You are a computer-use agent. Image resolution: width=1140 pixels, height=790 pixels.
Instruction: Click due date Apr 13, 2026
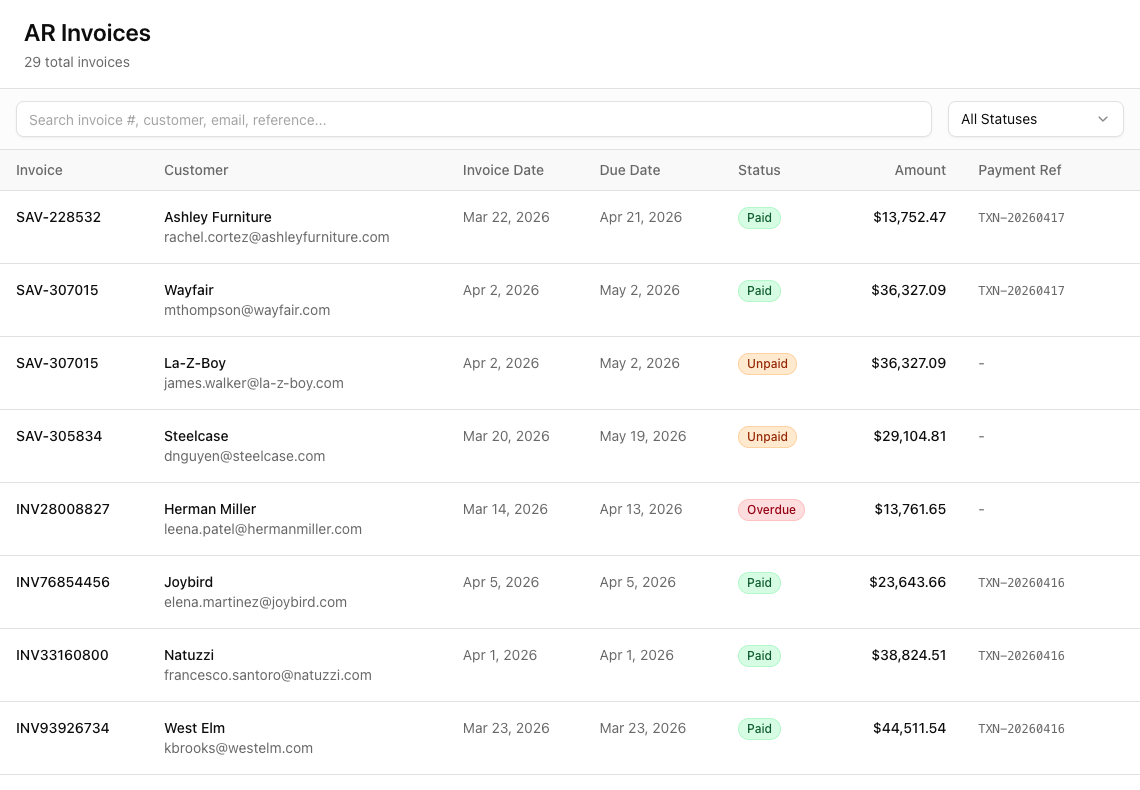tap(641, 509)
